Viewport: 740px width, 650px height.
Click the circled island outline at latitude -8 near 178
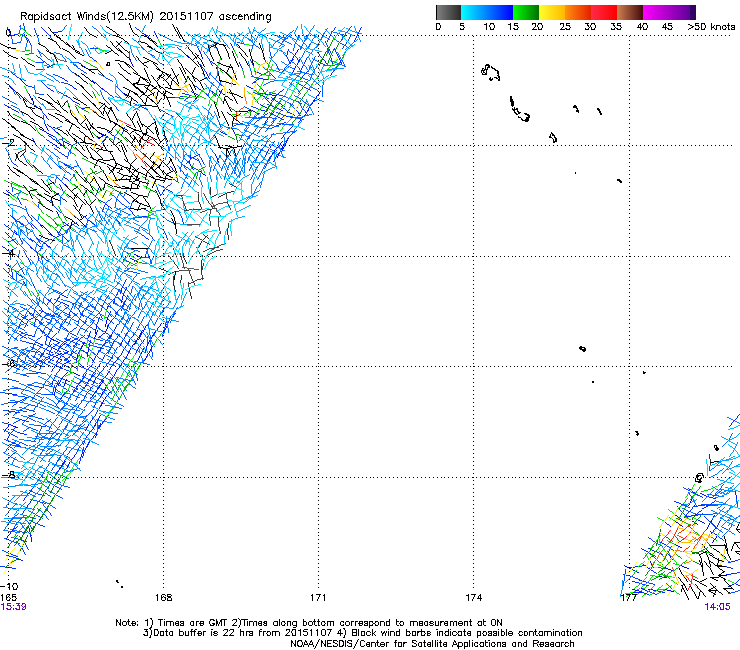pos(699,478)
